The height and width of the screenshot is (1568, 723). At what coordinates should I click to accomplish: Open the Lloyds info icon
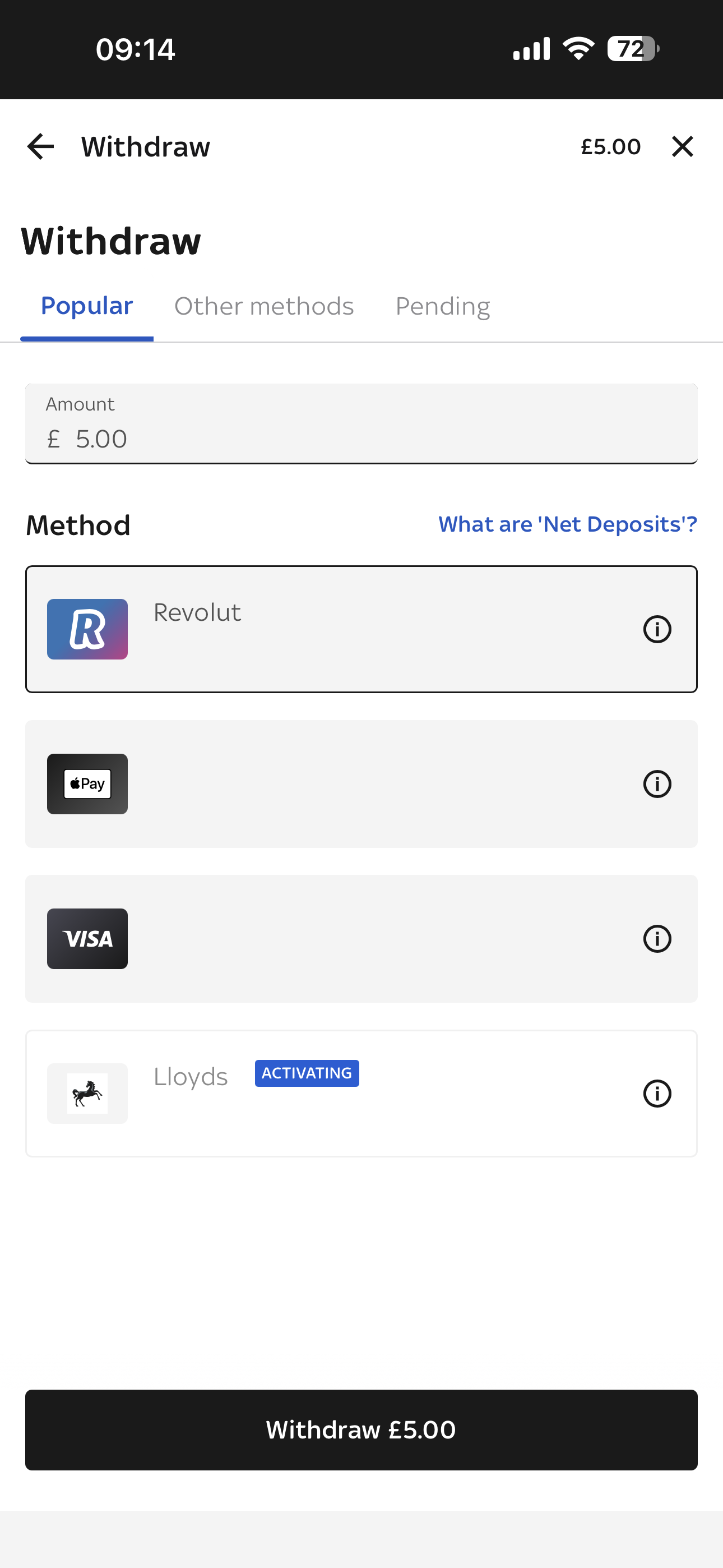coord(657,1094)
